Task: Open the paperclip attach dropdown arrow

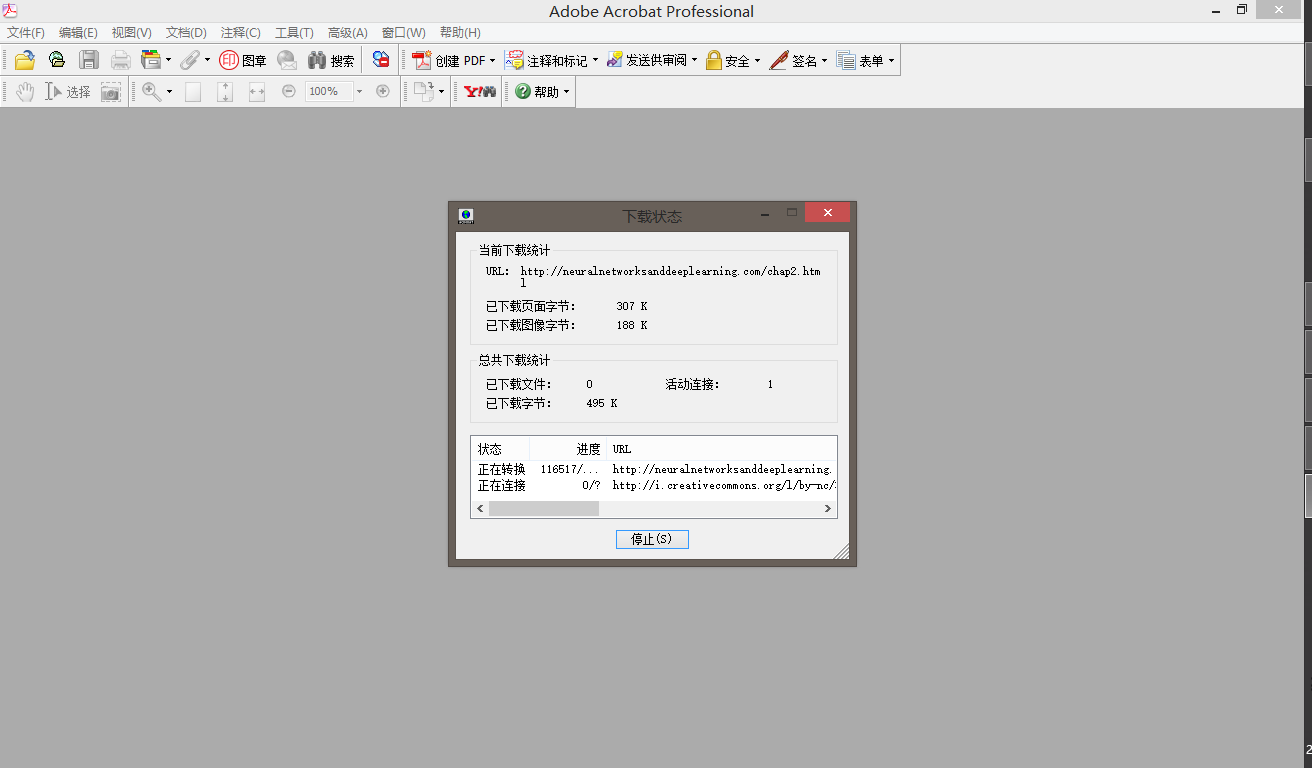Action: (x=207, y=60)
